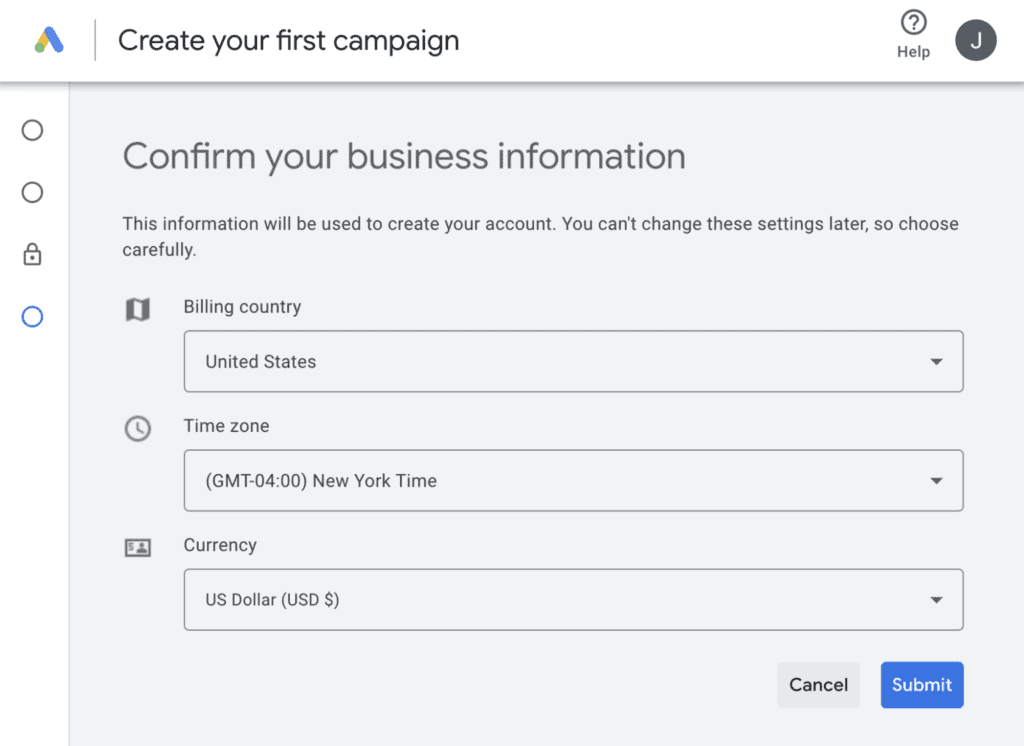Click the user avatar with letter J
The image size is (1024, 746).
pyautogui.click(x=975, y=39)
